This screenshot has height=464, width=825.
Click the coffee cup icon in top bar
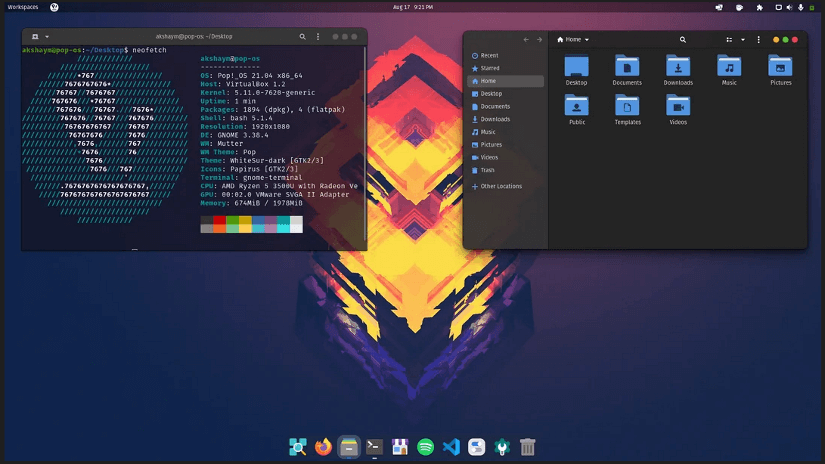tap(739, 7)
